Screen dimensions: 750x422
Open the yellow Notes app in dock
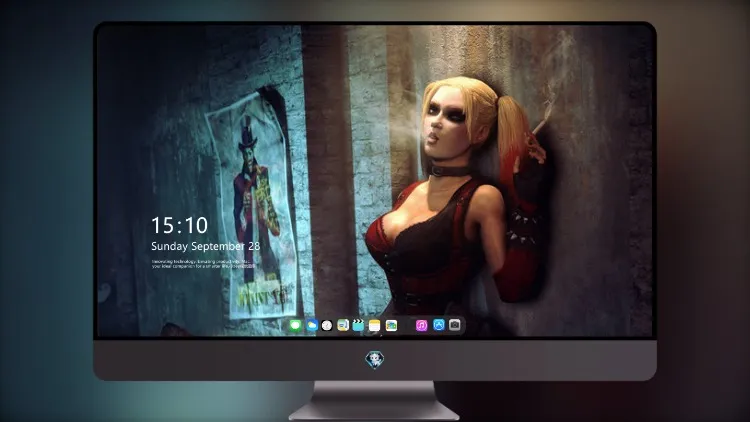pyautogui.click(x=375, y=325)
